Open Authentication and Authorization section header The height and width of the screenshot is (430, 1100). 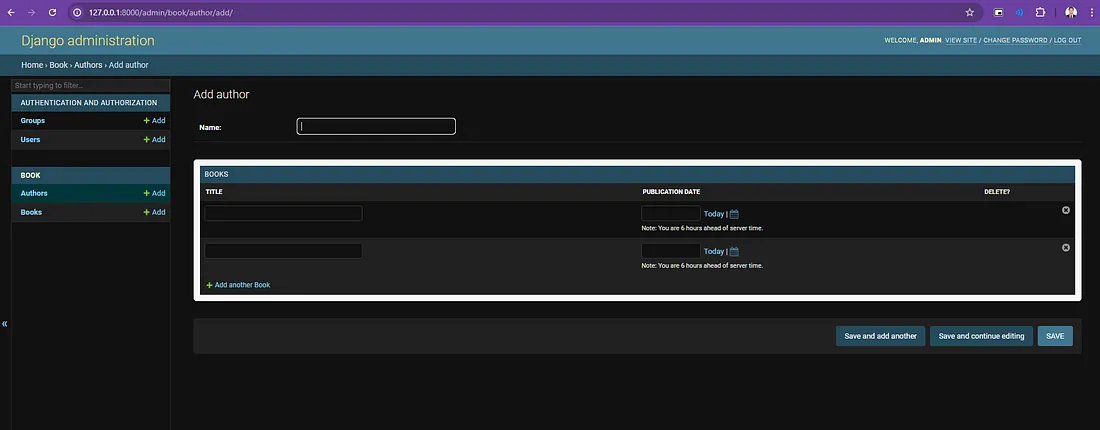88,102
